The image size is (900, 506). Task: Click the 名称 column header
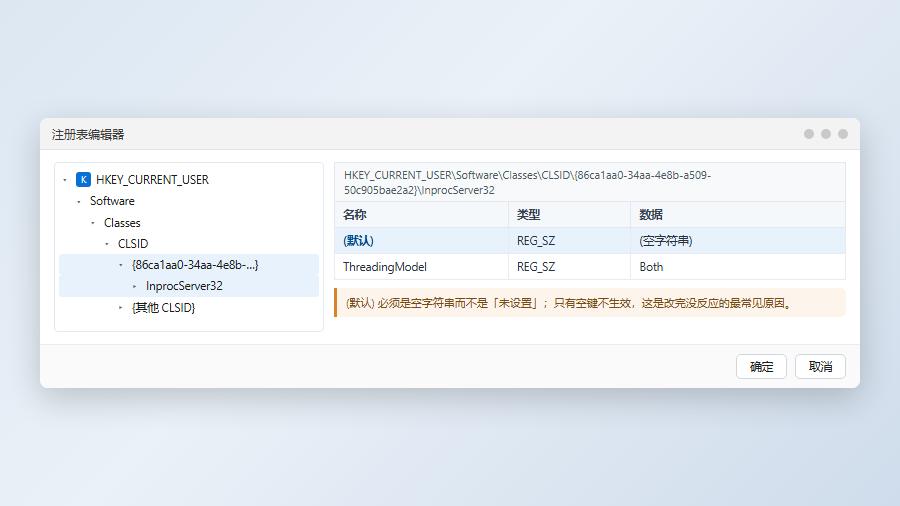pyautogui.click(x=421, y=215)
